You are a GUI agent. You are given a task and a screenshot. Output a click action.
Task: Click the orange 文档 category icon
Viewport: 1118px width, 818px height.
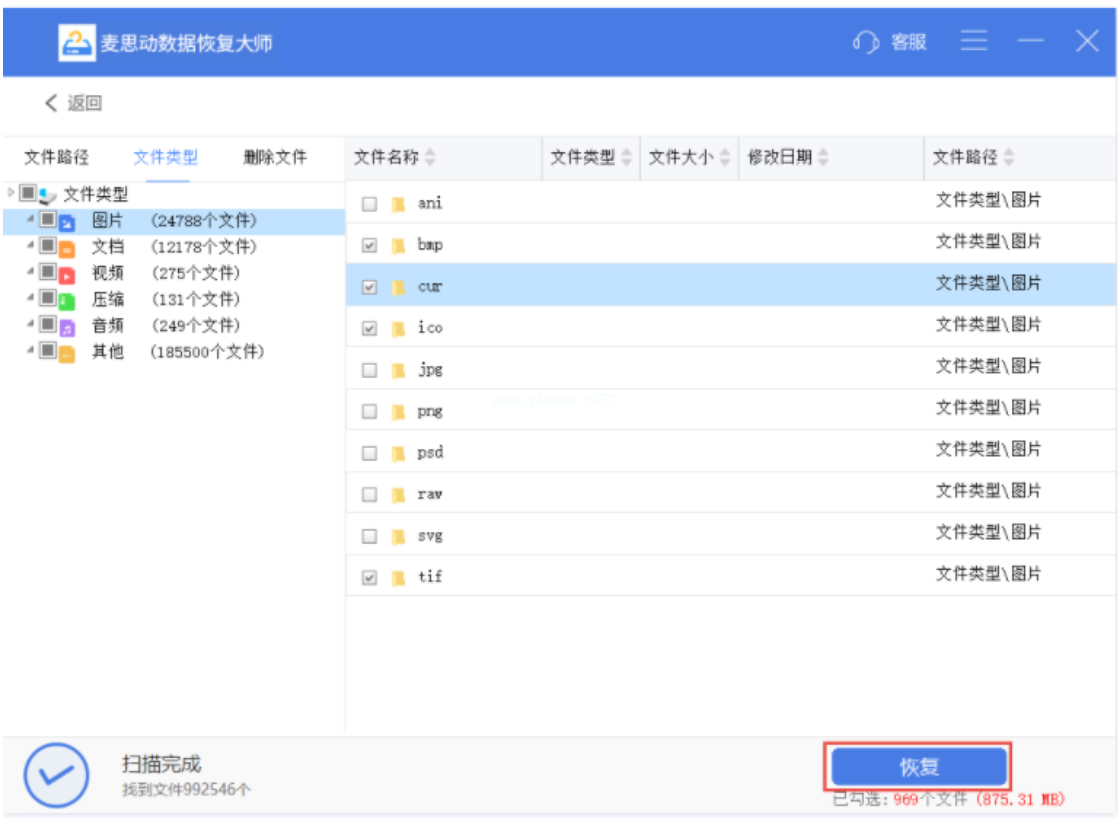67,248
